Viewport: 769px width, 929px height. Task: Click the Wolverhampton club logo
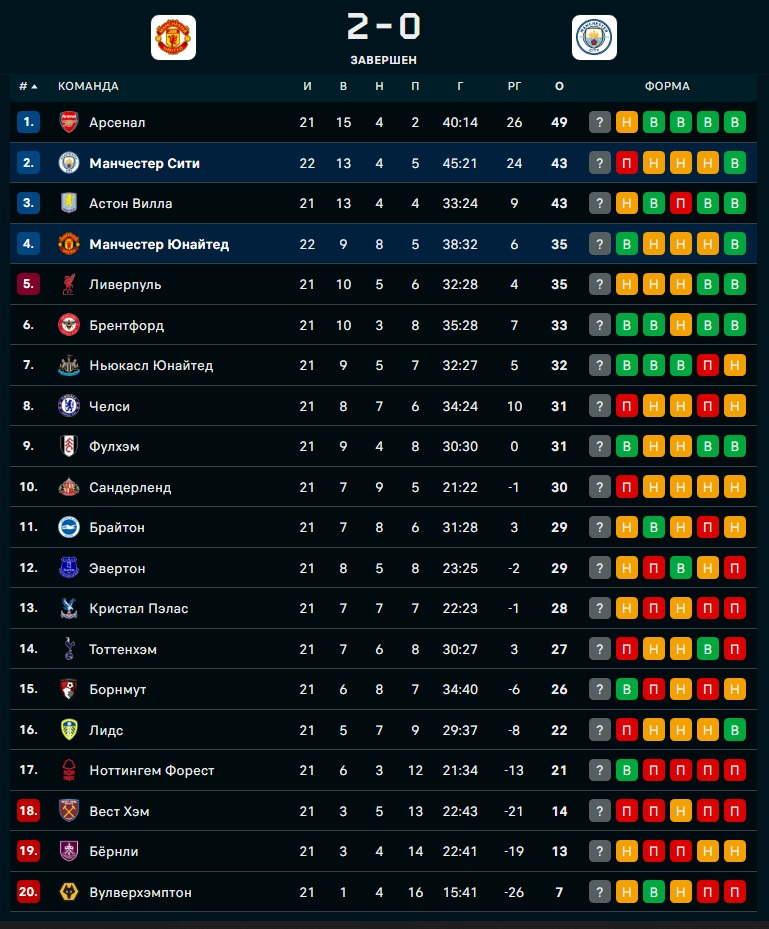(69, 892)
